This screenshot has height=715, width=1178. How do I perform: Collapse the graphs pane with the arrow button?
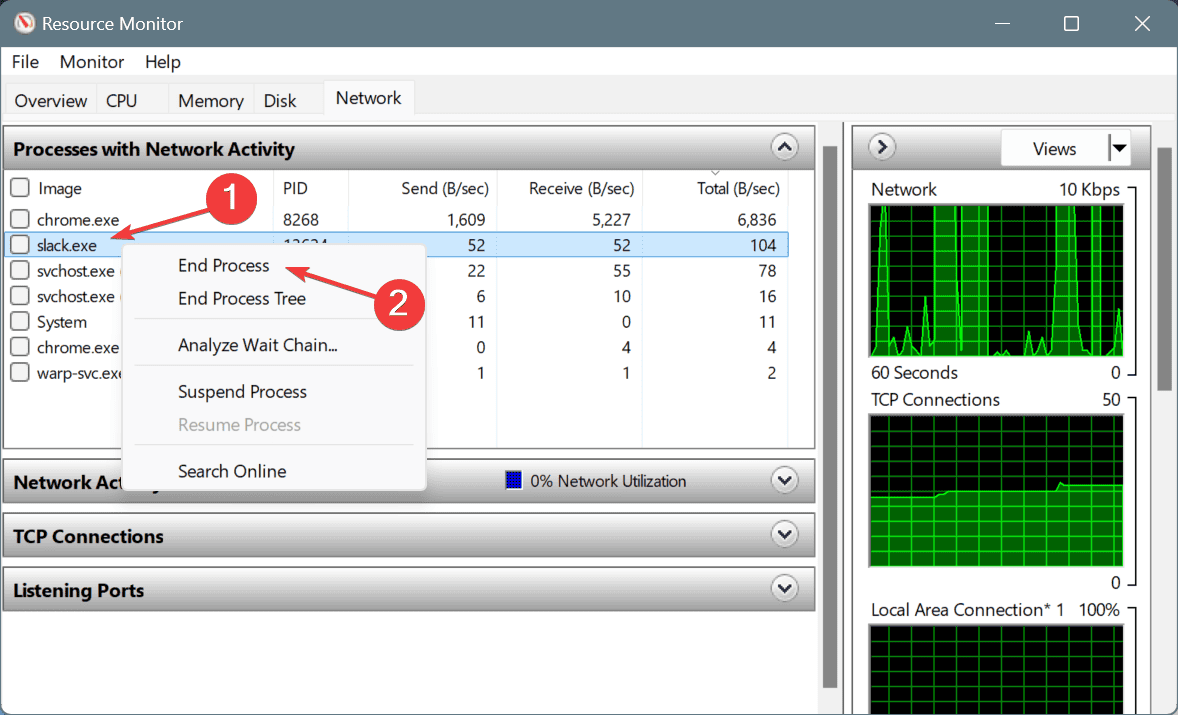[882, 146]
